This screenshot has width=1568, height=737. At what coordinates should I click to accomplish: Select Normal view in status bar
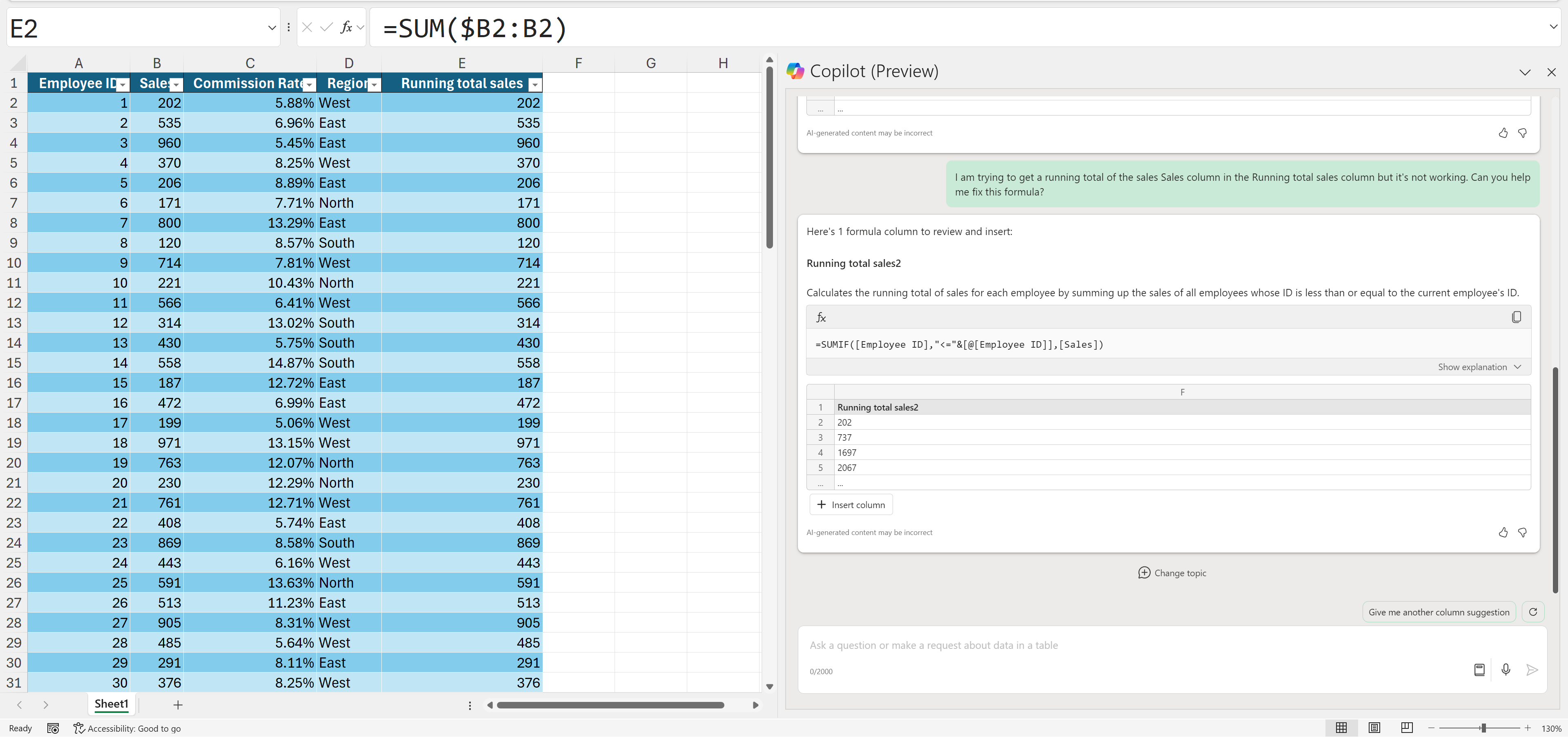coord(1341,727)
